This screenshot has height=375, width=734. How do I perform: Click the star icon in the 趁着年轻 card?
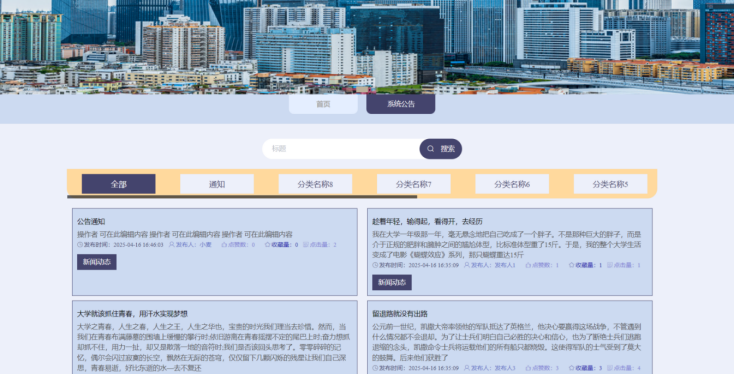point(572,265)
